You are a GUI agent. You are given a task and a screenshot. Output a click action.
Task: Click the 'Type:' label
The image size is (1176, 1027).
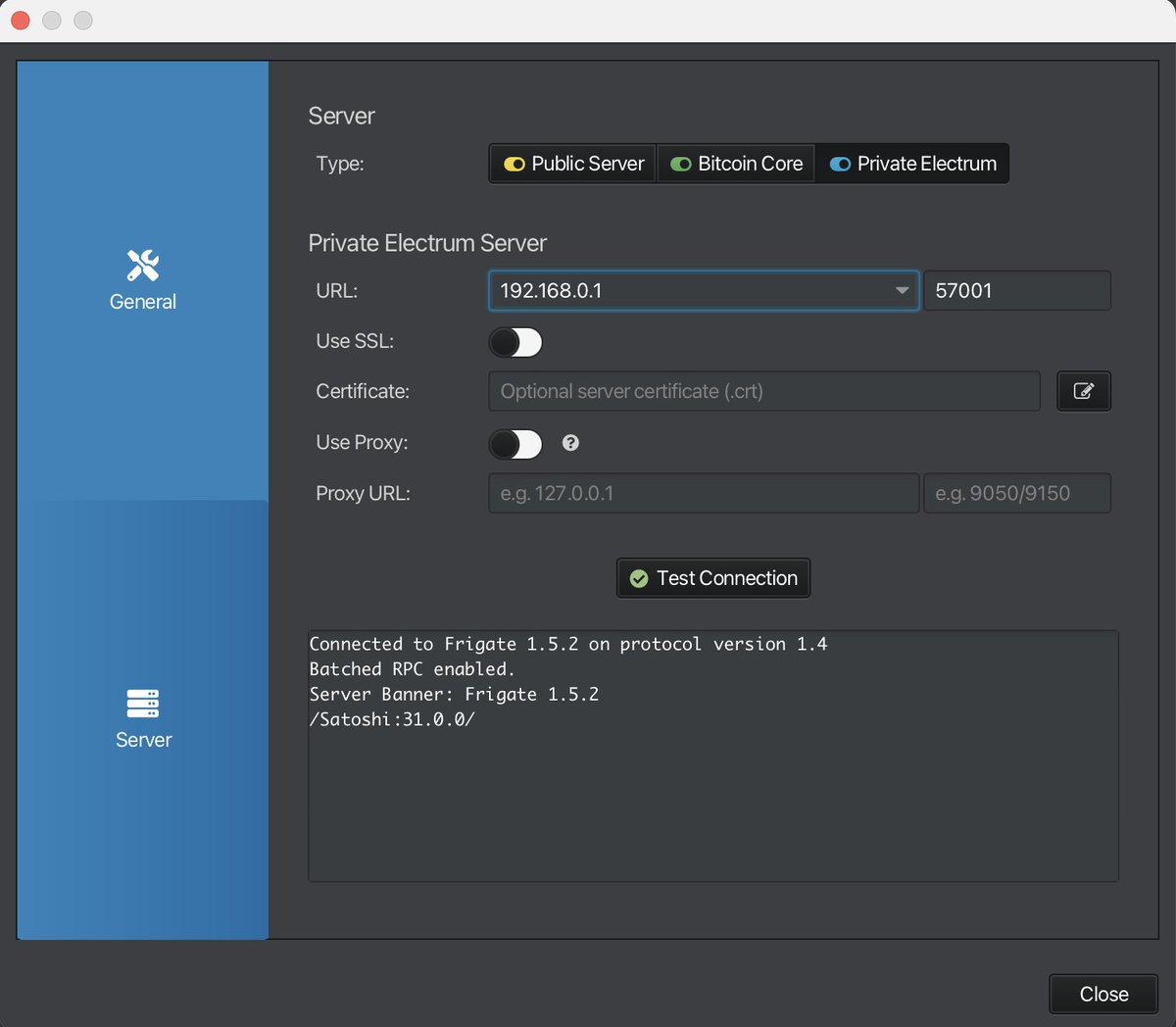pos(340,164)
